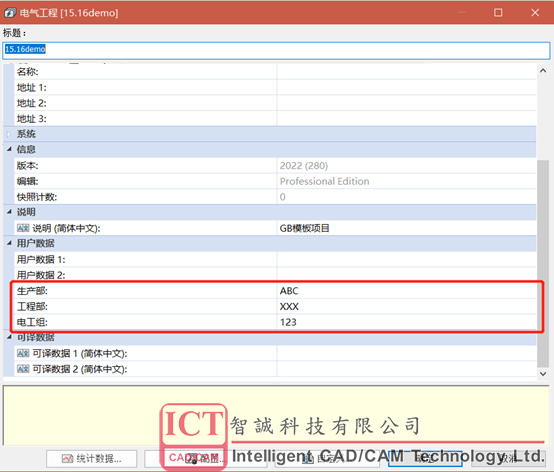Collapse the 用户数据 section
554x472 pixels.
[9, 243]
